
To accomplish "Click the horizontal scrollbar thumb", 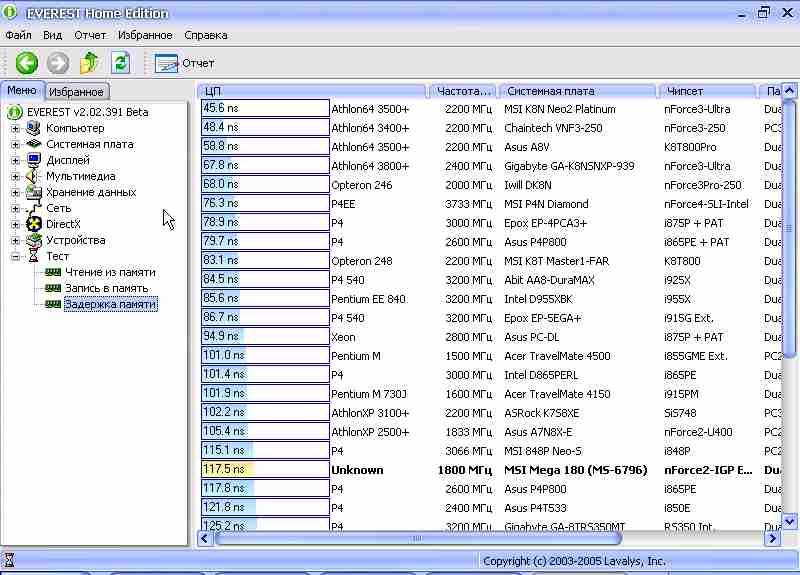I will pos(417,538).
